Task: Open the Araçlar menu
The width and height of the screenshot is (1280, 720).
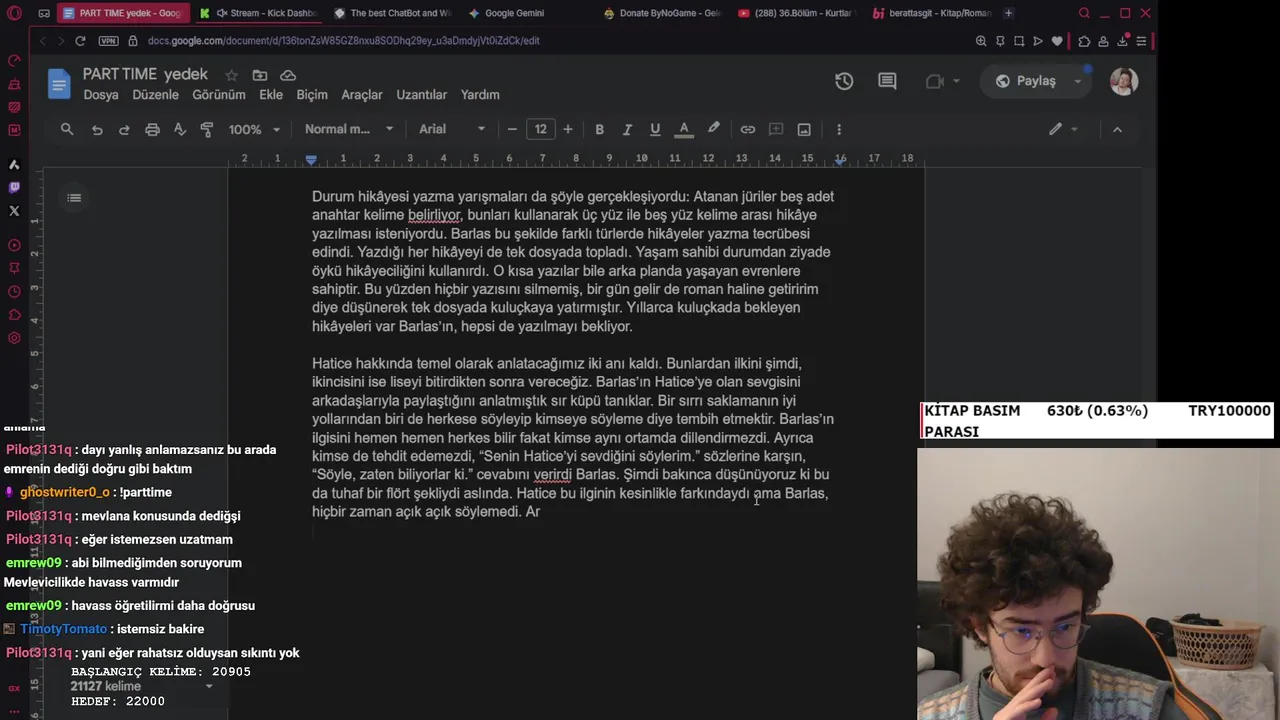Action: [362, 95]
